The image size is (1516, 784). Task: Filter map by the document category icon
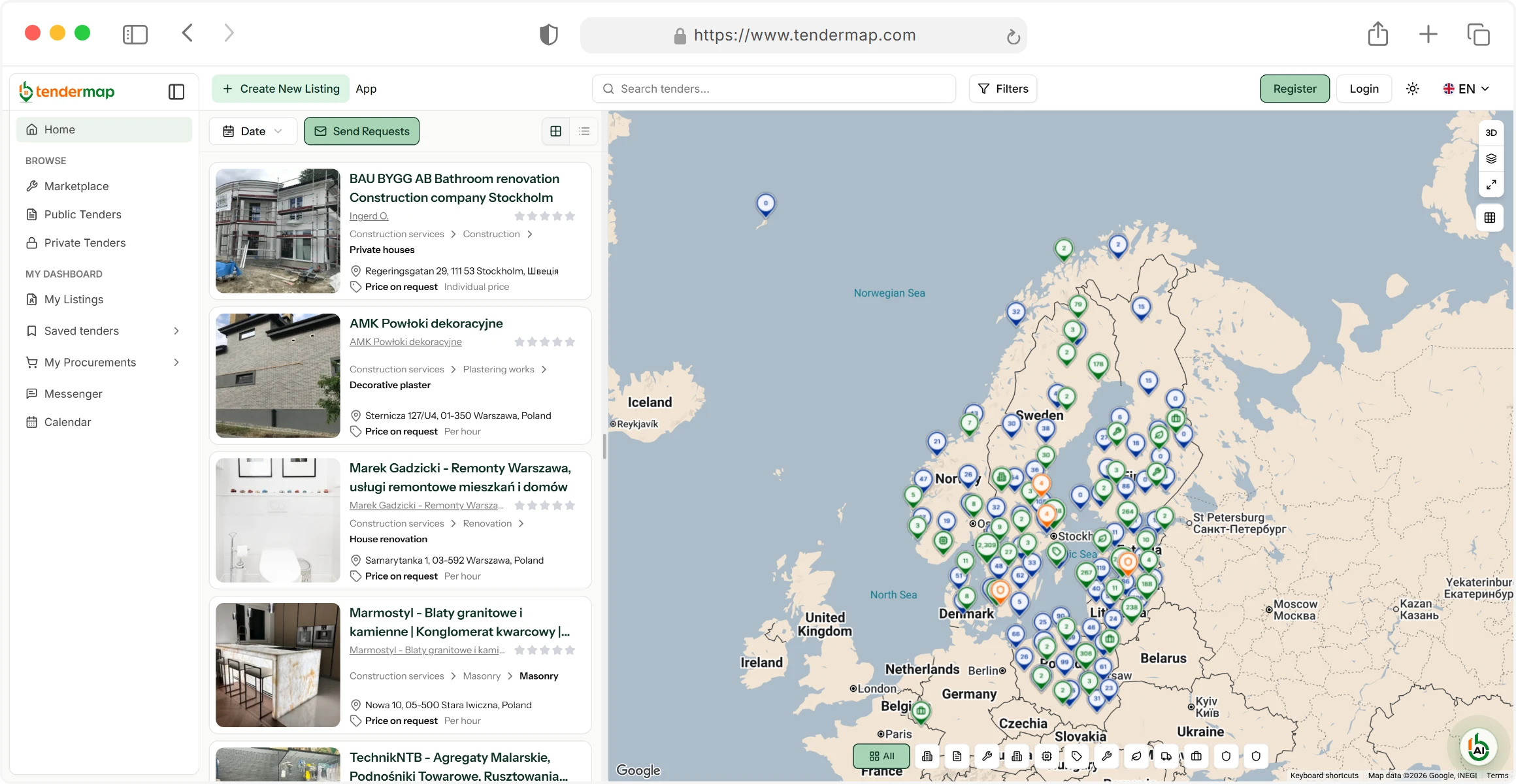click(957, 756)
